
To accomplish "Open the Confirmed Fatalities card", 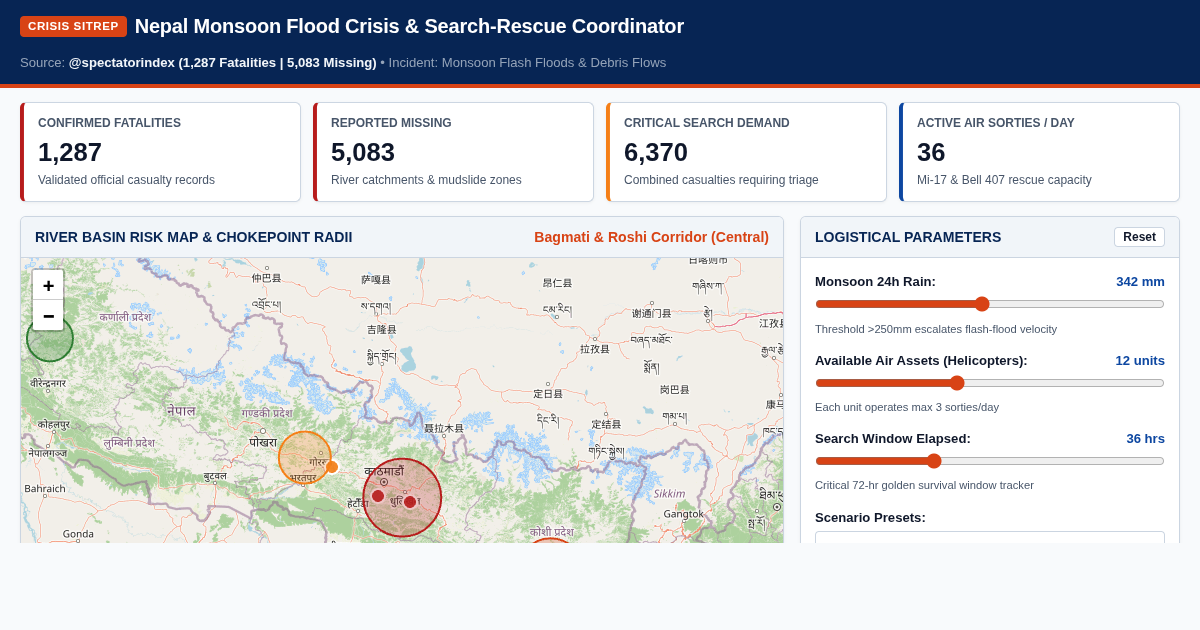I will [x=160, y=152].
